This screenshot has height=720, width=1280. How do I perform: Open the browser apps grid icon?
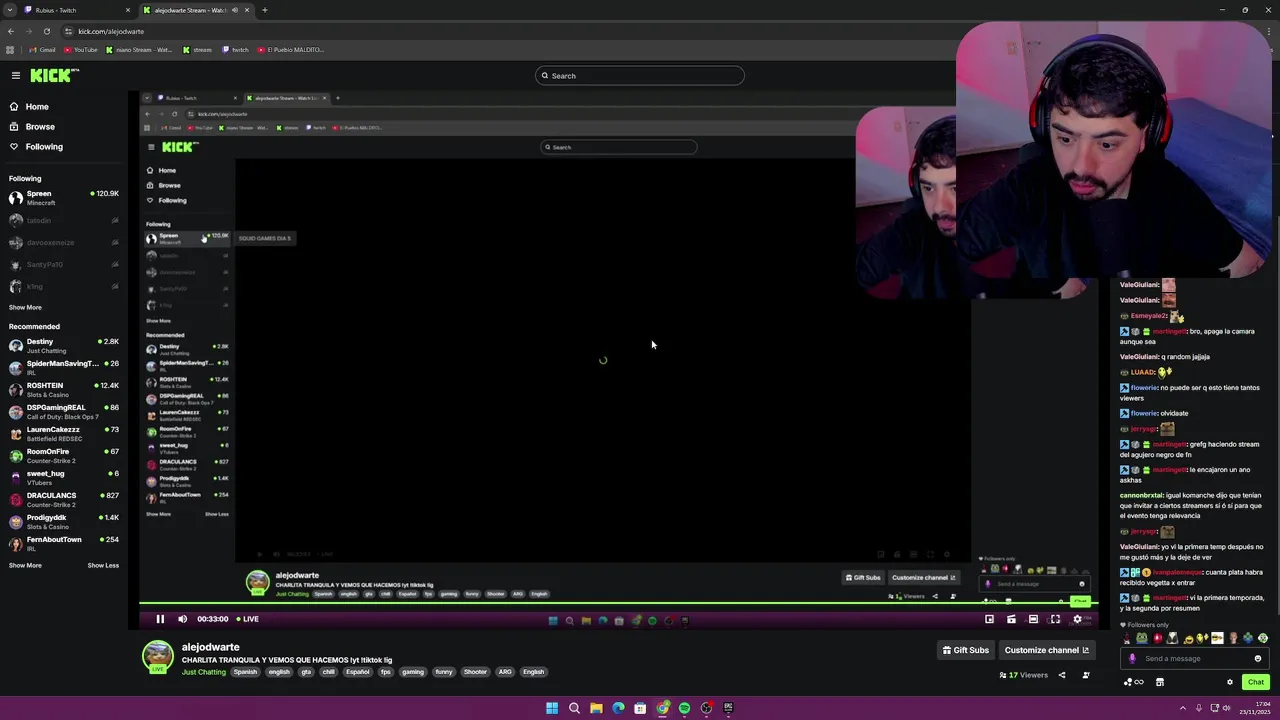(10, 49)
